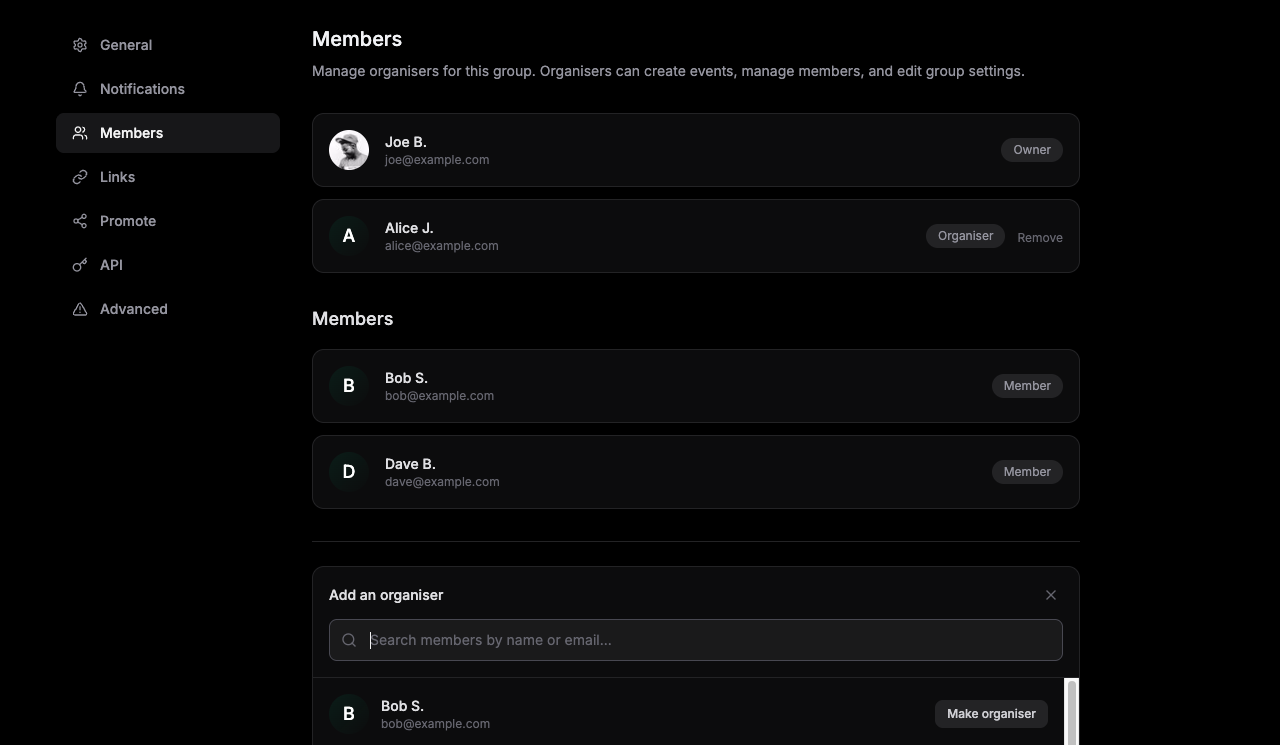Select the Members people icon
This screenshot has width=1280, height=745.
tap(79, 133)
